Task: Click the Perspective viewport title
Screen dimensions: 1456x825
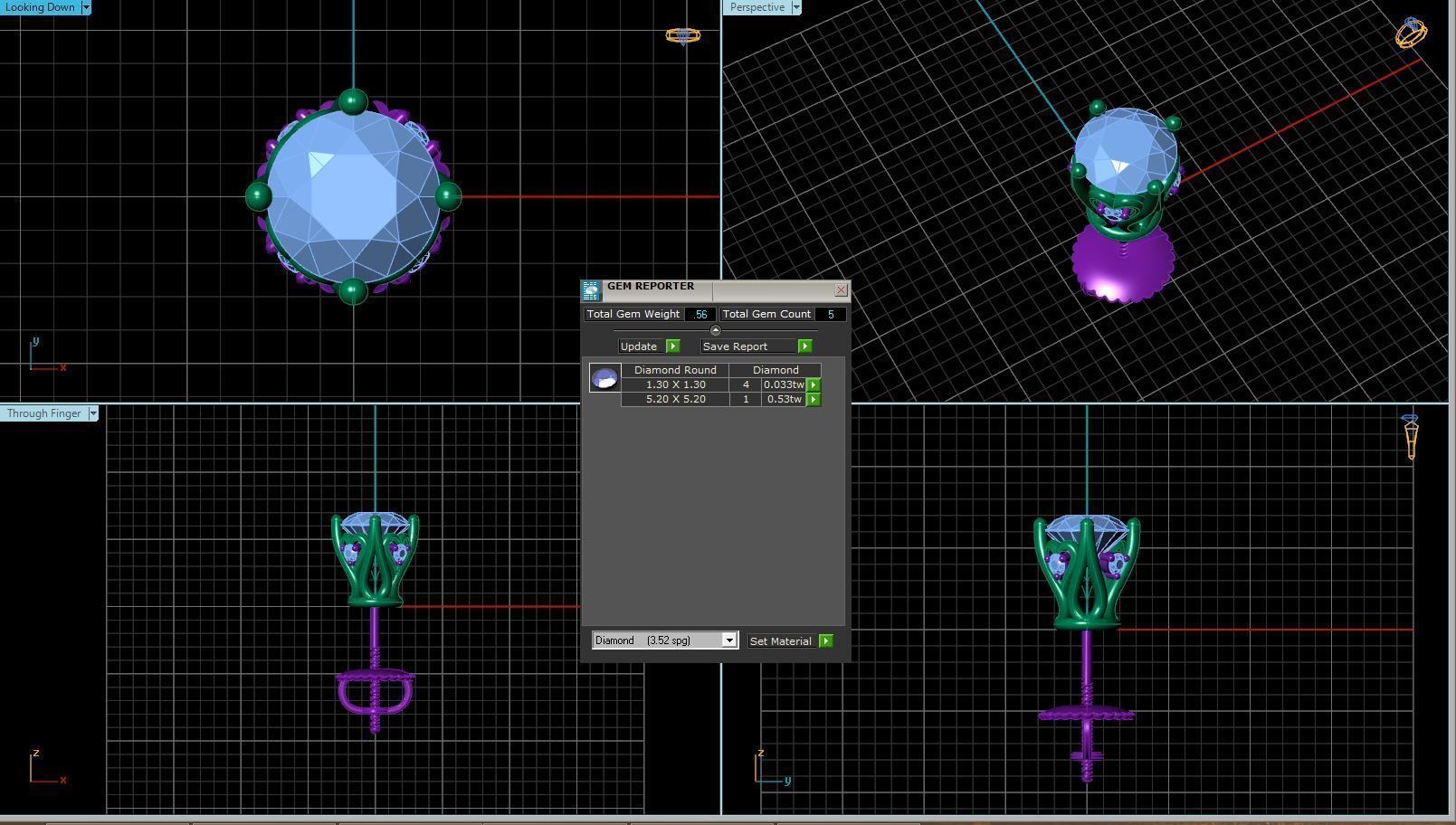Action: tap(757, 7)
